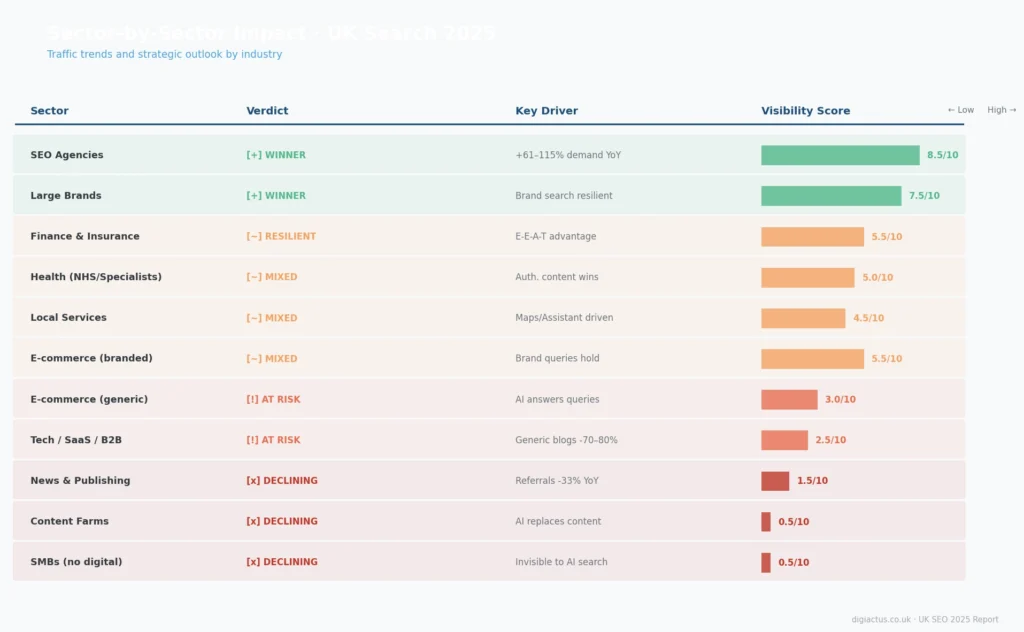The height and width of the screenshot is (632, 1024).
Task: Click the '← Low' scale legend label
Action: point(960,110)
